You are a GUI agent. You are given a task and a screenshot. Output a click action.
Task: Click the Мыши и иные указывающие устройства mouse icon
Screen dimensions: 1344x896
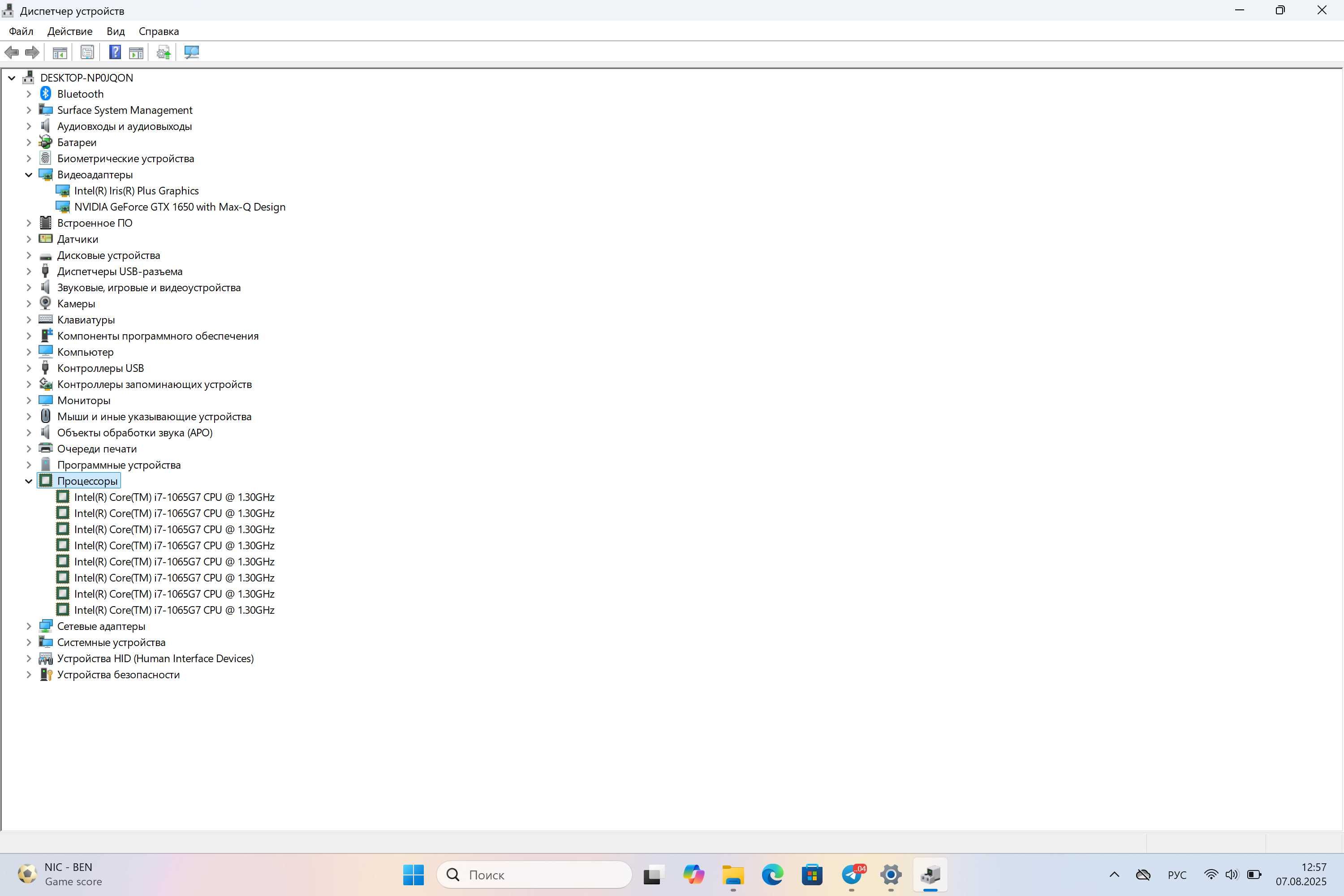click(46, 416)
